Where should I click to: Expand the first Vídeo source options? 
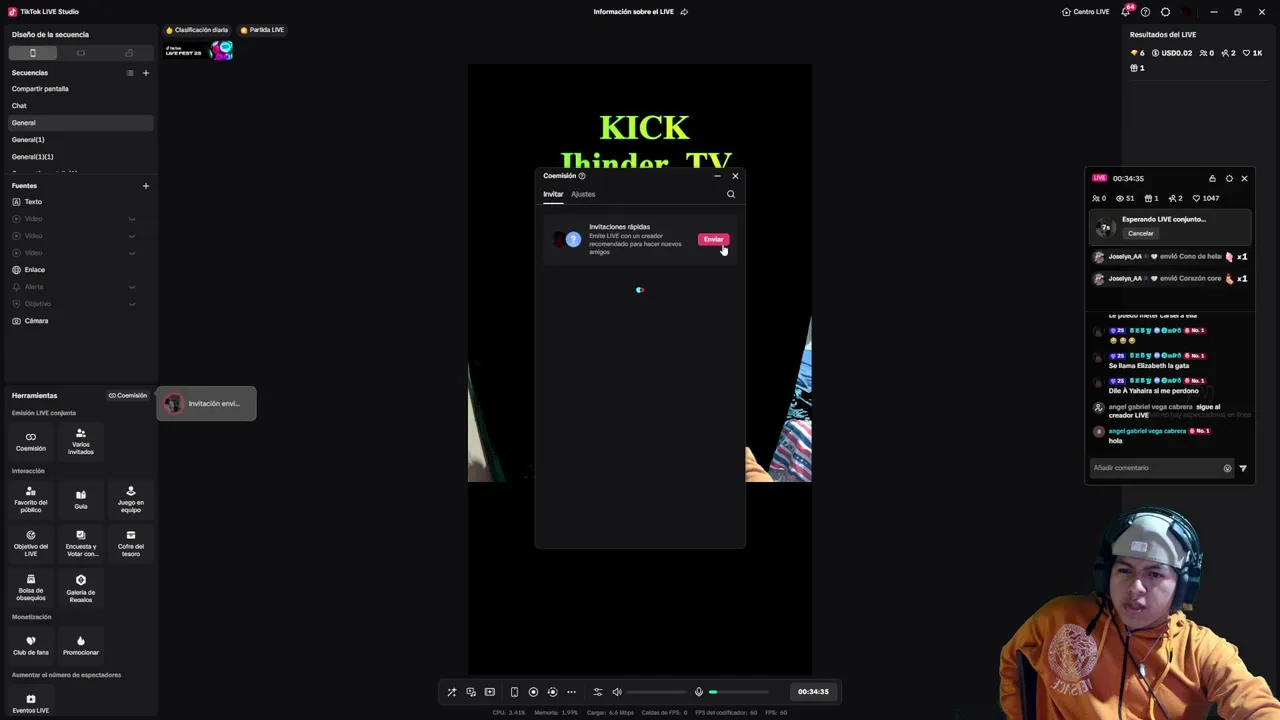pyautogui.click(x=131, y=219)
